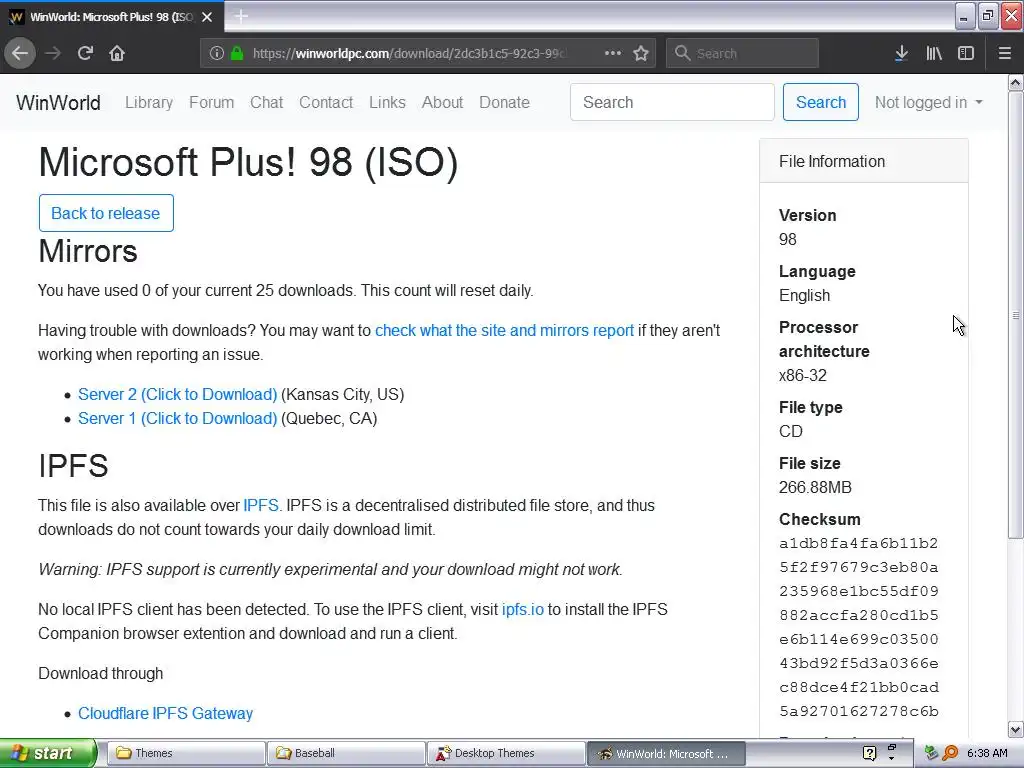
Task: Open check what the site and mirrors report link
Action: pyautogui.click(x=504, y=330)
